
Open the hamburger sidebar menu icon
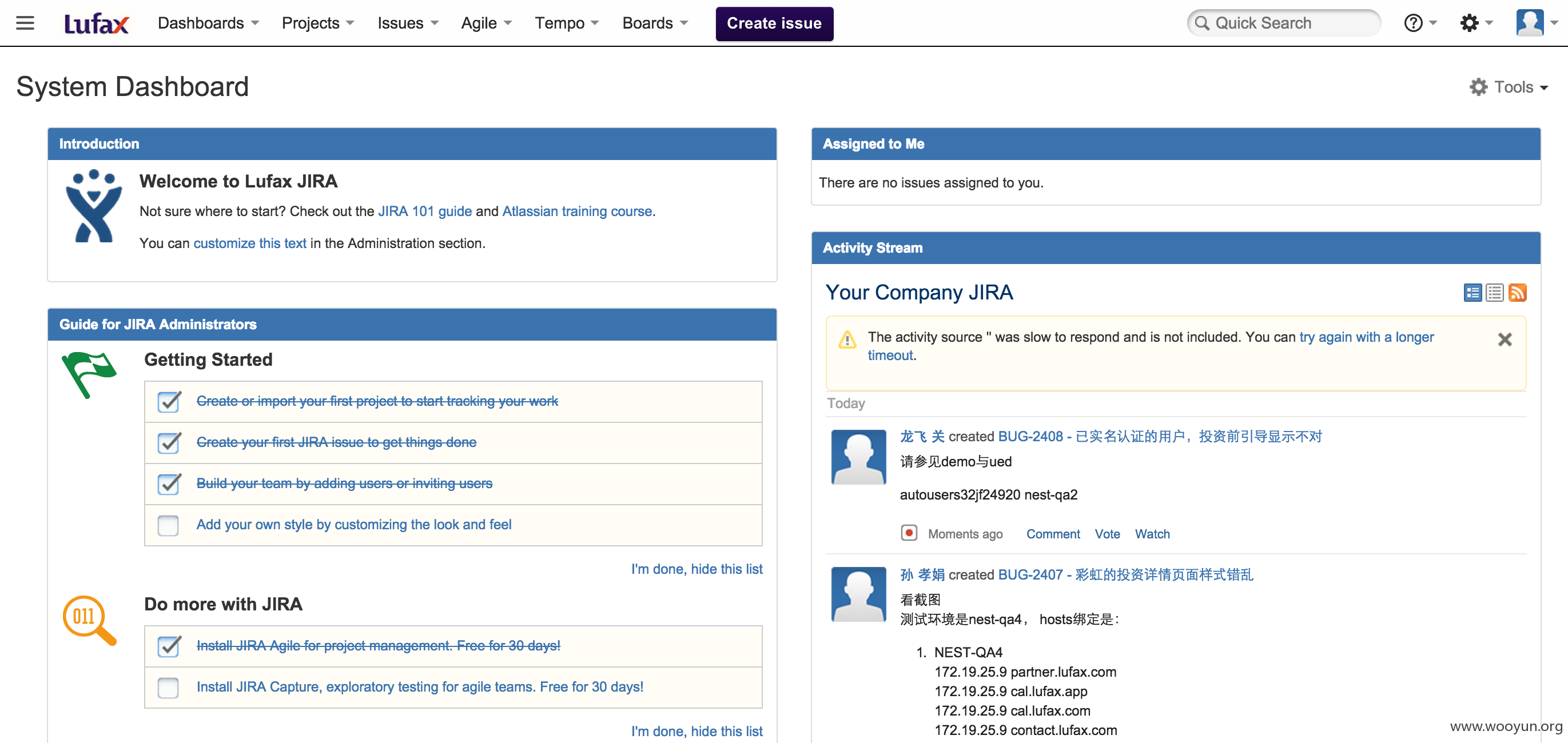[x=25, y=23]
